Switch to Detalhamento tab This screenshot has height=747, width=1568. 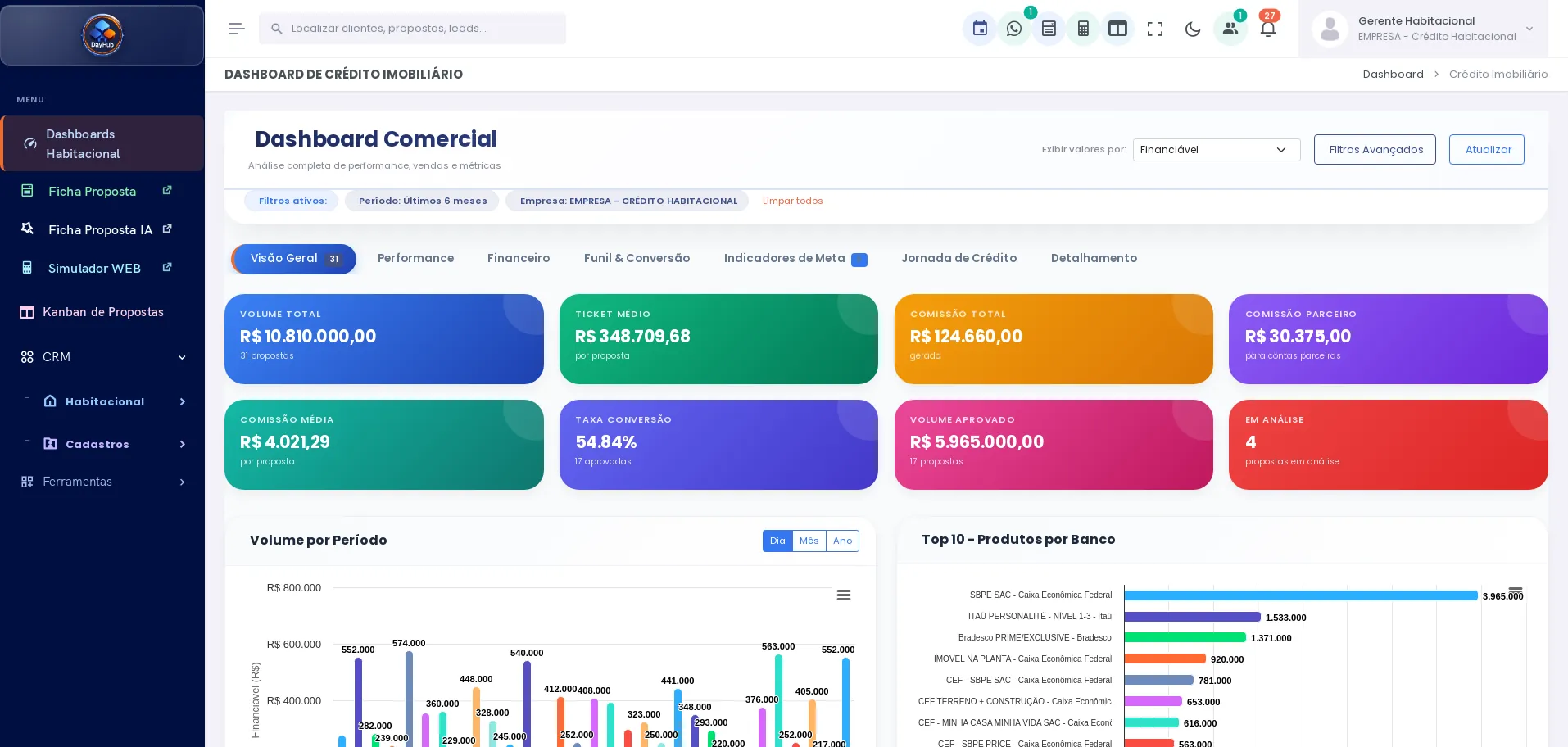click(1094, 258)
